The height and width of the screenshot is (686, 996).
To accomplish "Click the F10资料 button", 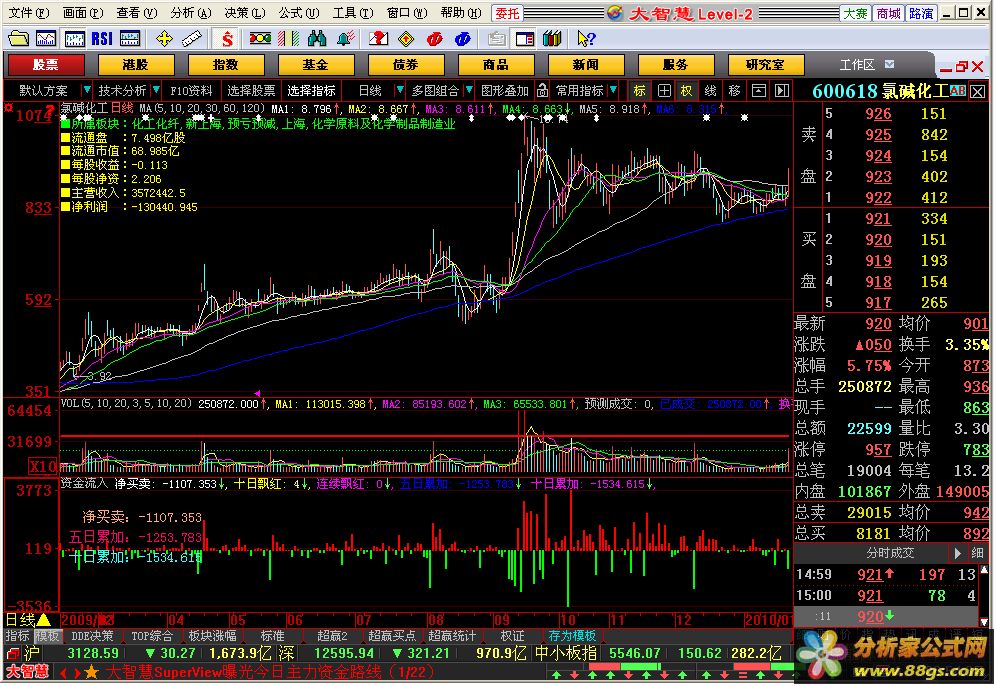I will tap(191, 91).
